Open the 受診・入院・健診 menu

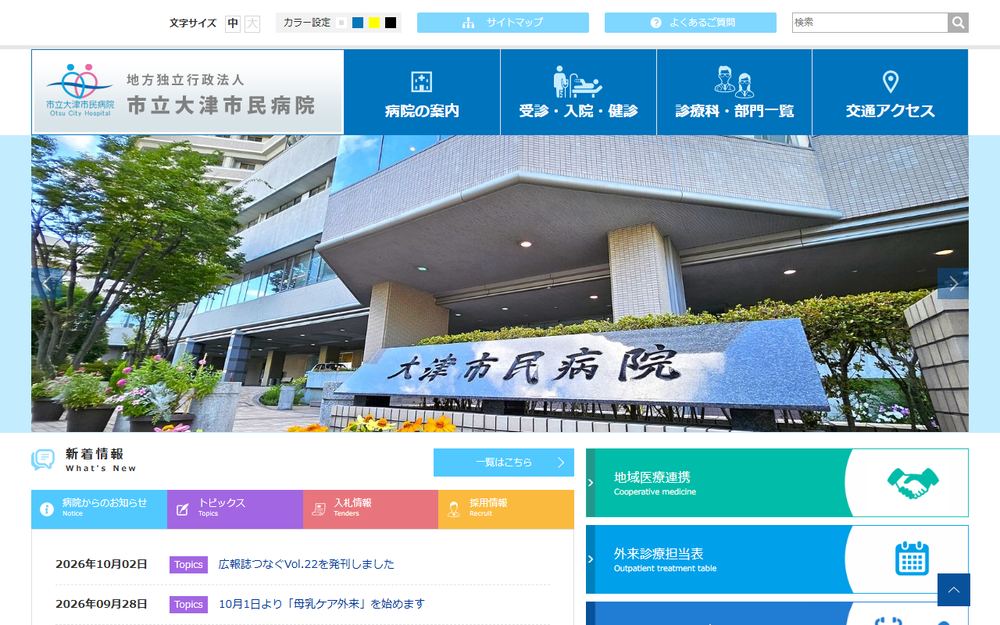click(578, 92)
